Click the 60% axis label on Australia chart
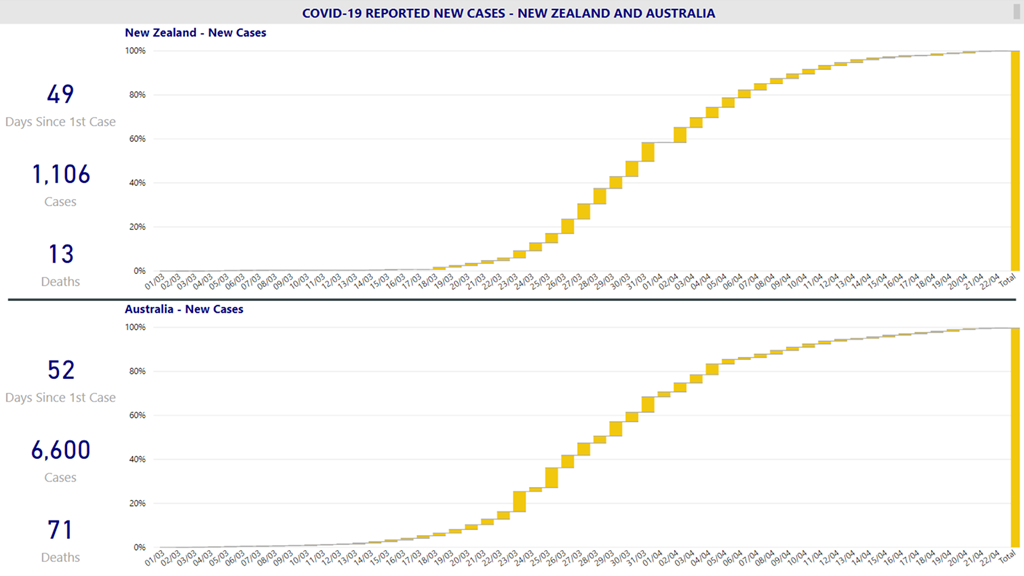1024x576 pixels. pyautogui.click(x=136, y=416)
